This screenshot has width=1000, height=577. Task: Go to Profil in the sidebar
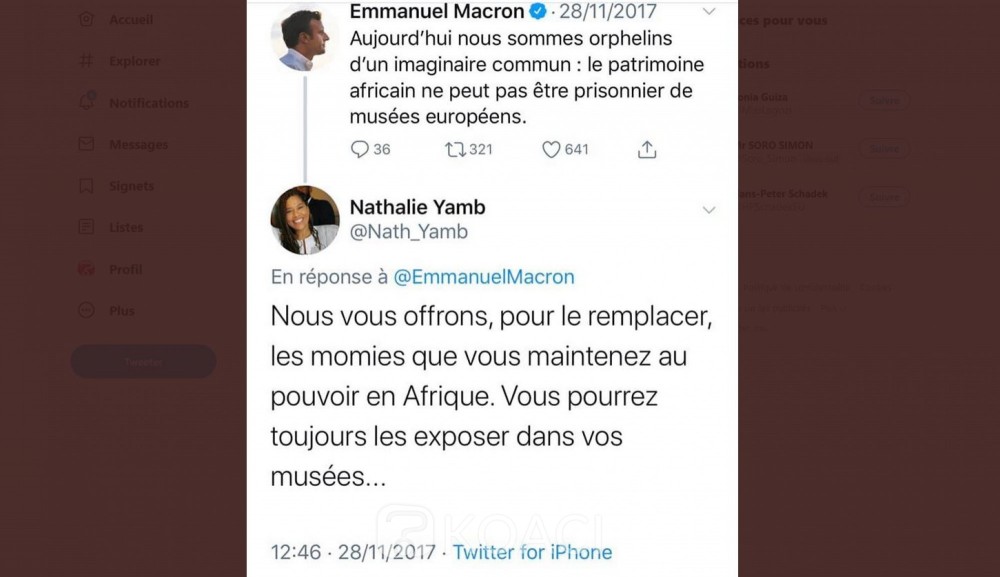(87, 269)
